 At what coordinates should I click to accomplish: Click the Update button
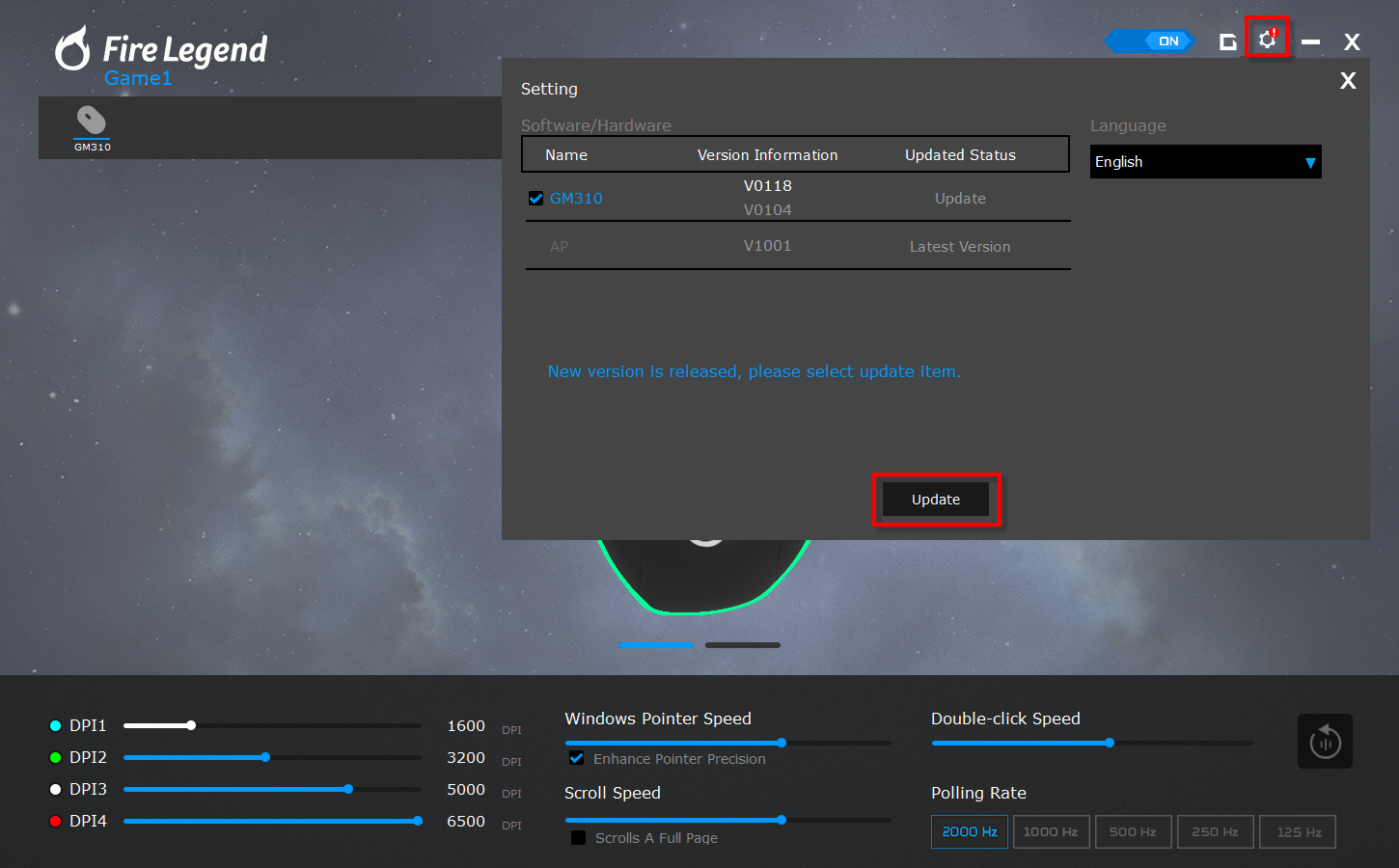(936, 500)
